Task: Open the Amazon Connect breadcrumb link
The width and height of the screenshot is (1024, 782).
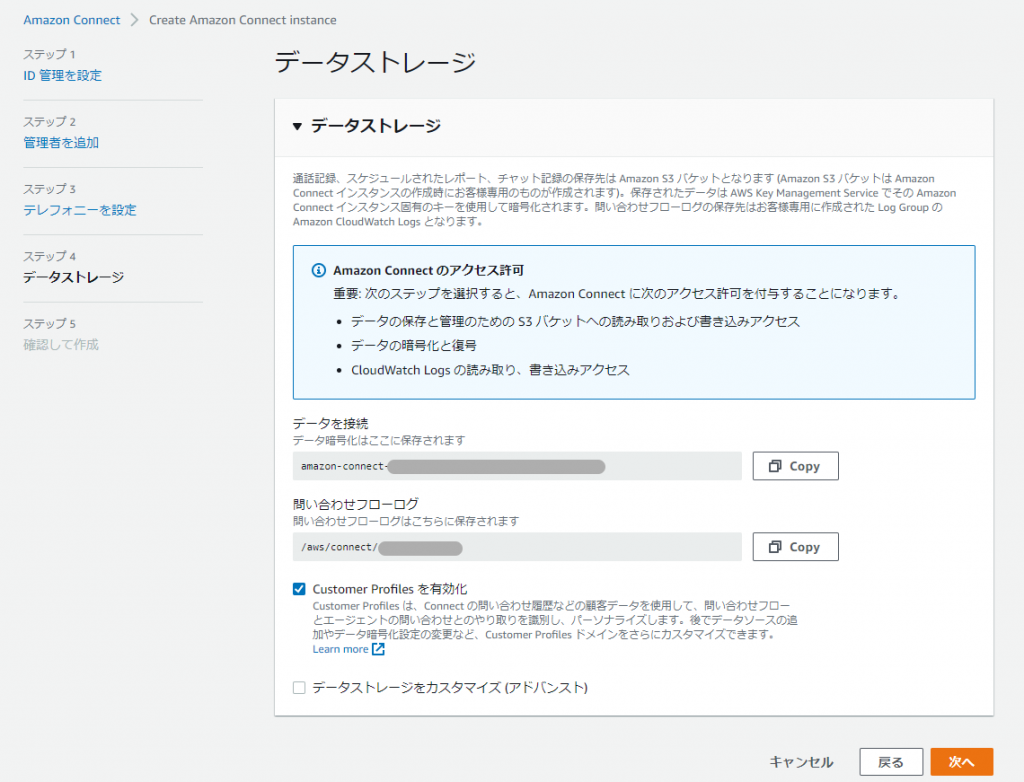Action: point(72,20)
